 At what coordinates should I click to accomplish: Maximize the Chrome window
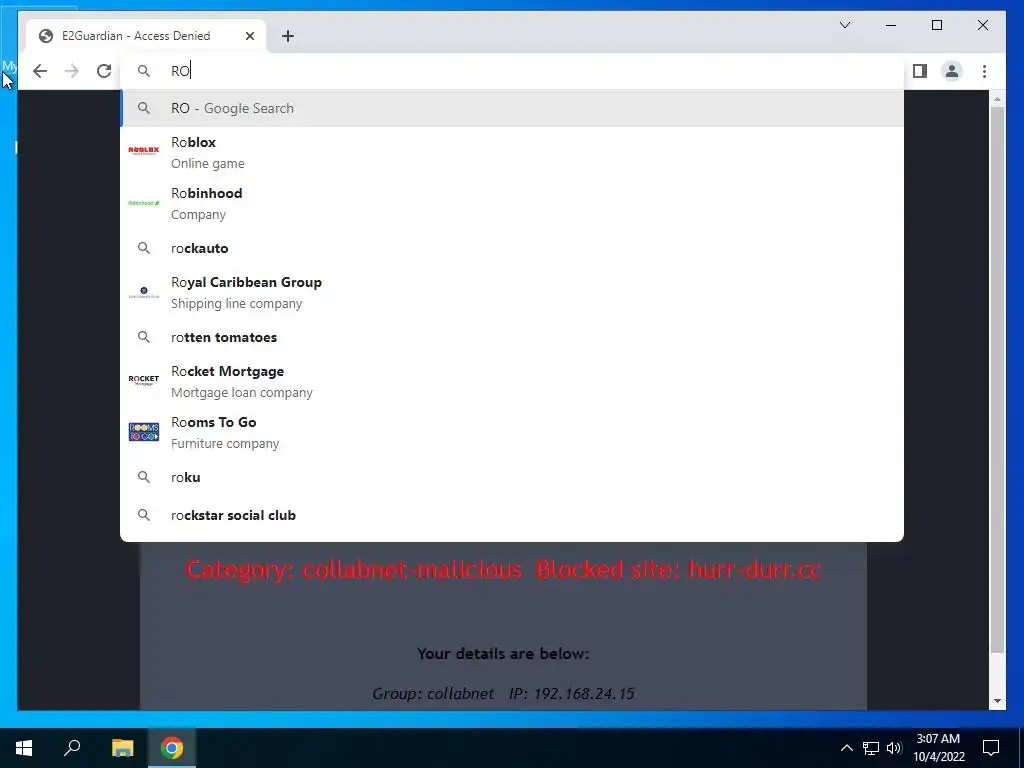click(936, 25)
